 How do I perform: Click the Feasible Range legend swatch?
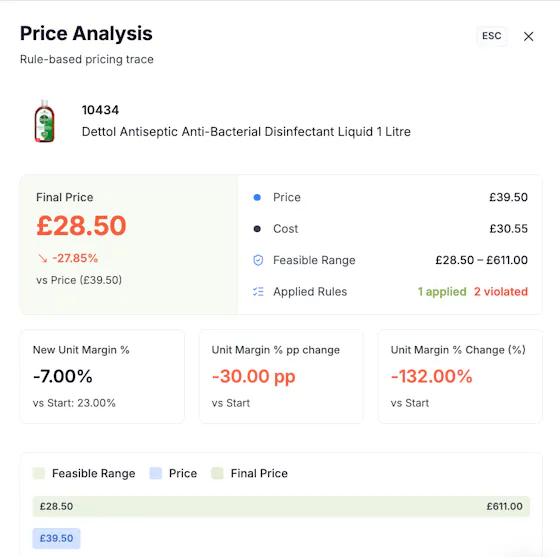pos(39,473)
